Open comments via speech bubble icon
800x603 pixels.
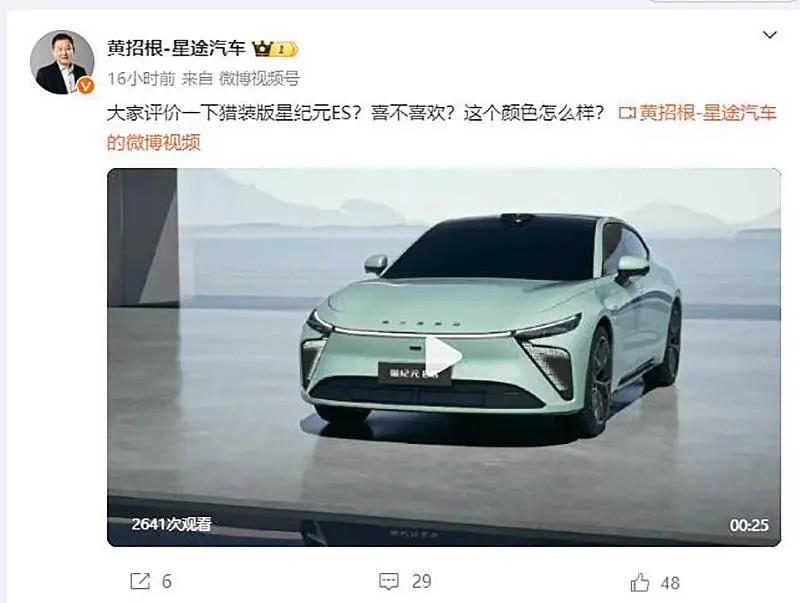click(x=389, y=581)
